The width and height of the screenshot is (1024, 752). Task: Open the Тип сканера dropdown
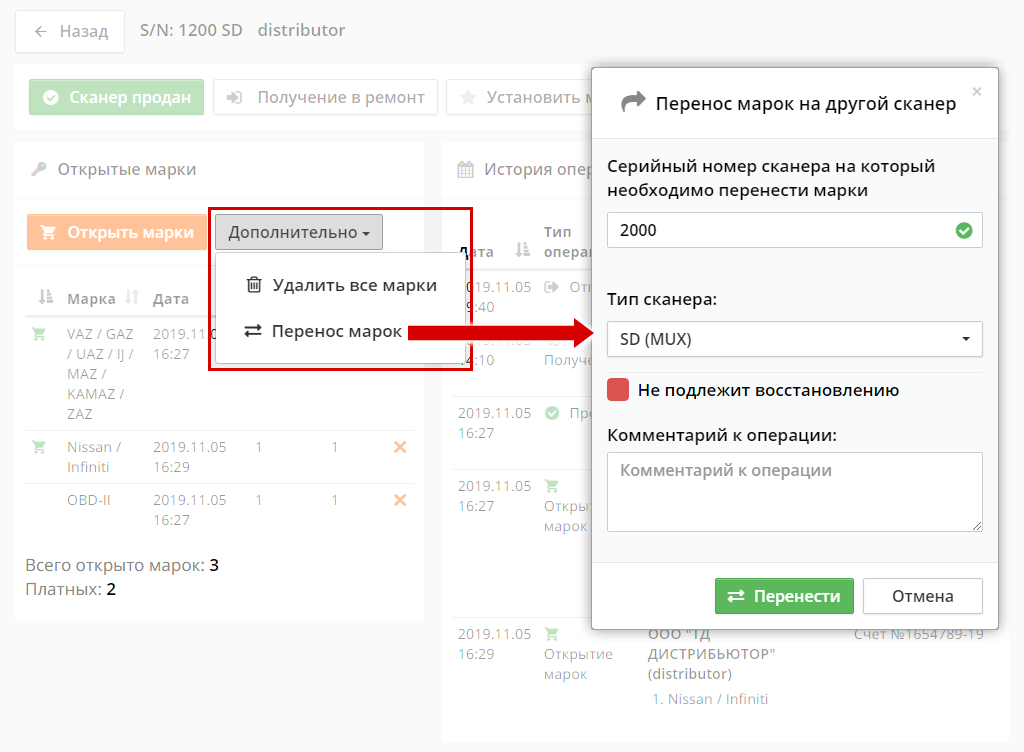pos(794,339)
